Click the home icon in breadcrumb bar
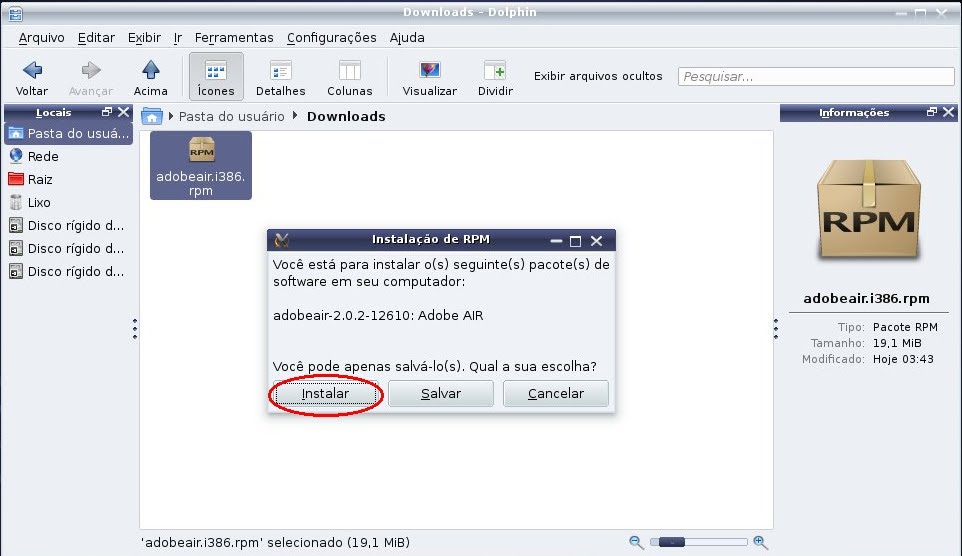Screen dimensions: 962x556 tap(152, 116)
